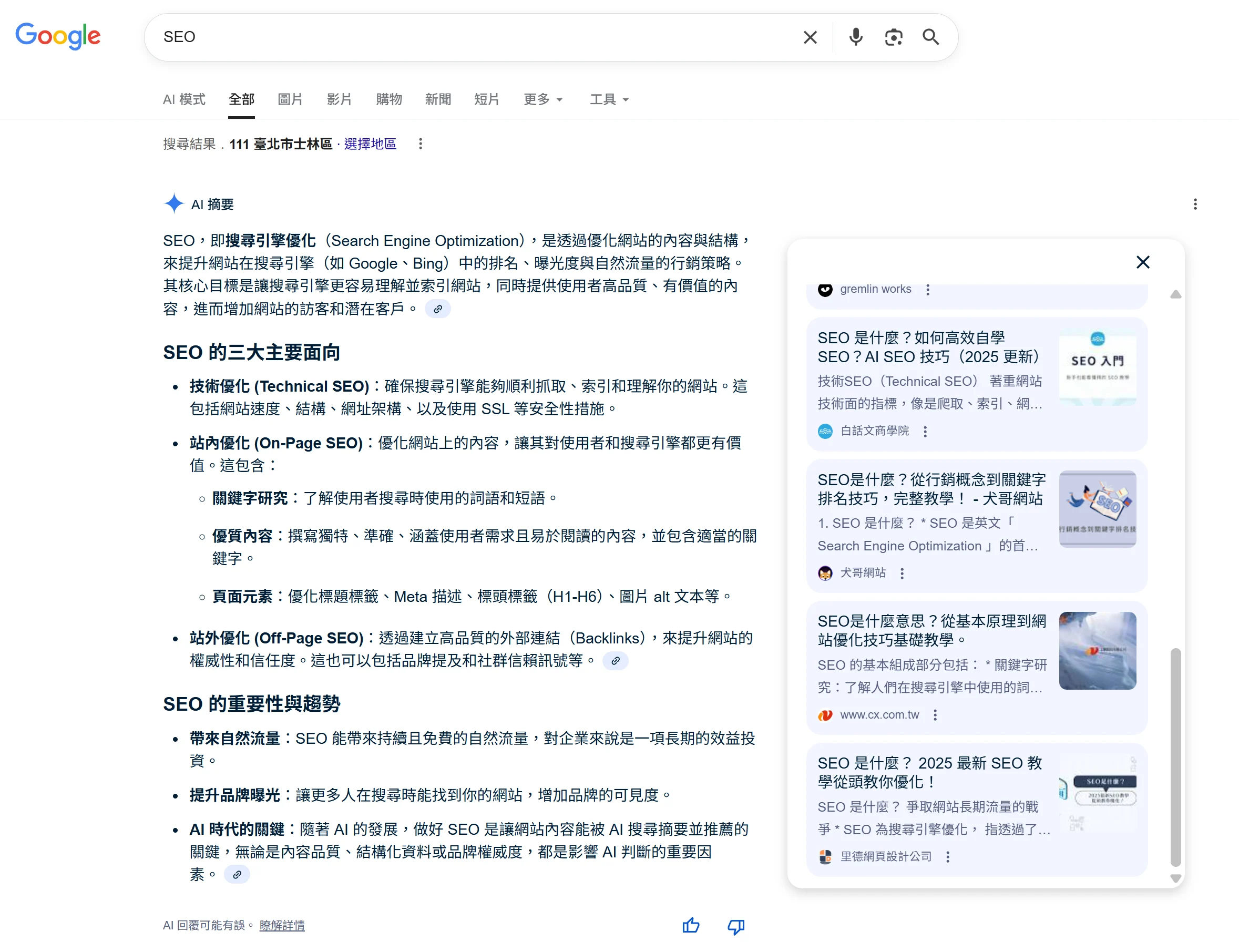The image size is (1239, 952).
Task: Open the three-dot options for the AI overview
Action: 1196,204
